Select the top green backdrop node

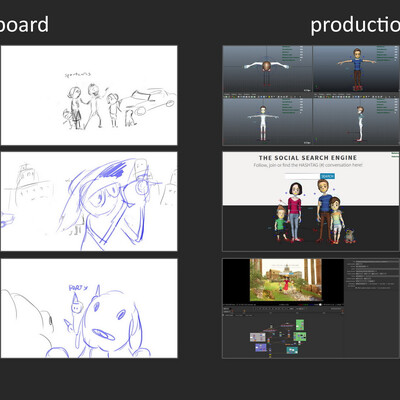click(x=300, y=325)
